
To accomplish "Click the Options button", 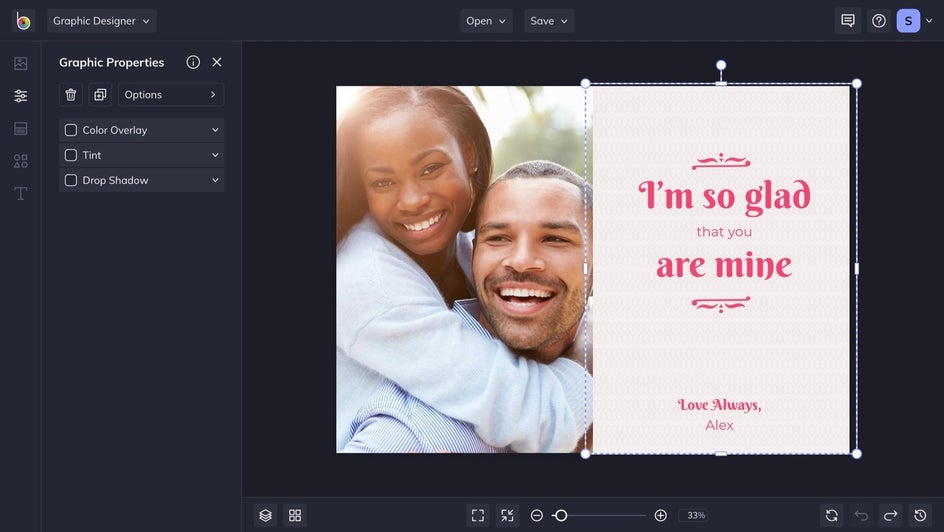I will click(171, 95).
